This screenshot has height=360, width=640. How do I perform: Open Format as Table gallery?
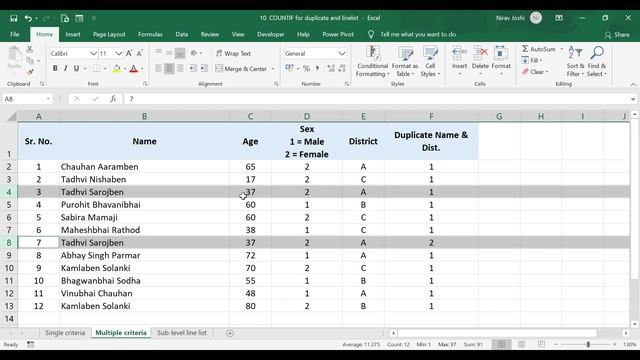tap(405, 61)
